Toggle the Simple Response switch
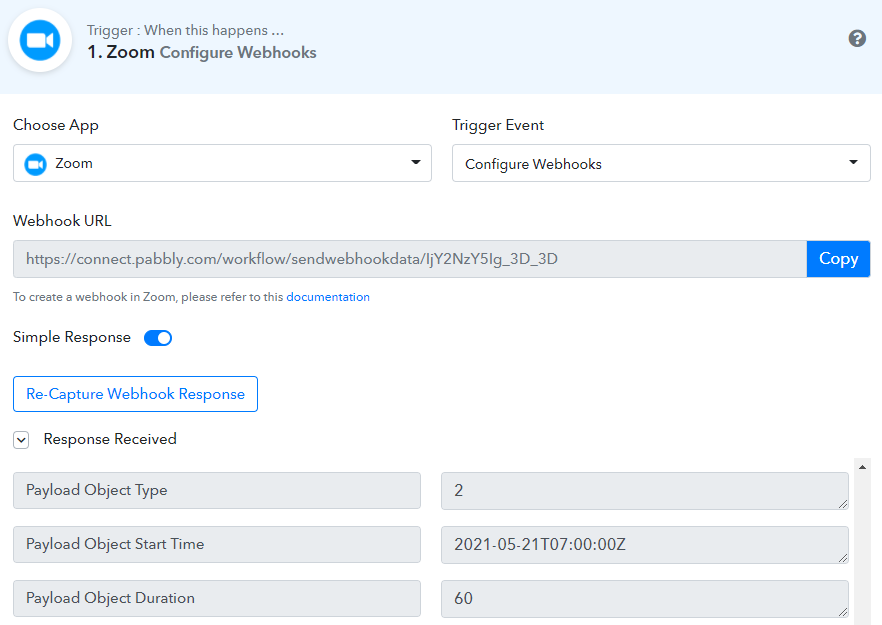Screen dimensions: 882x625 pyautogui.click(x=158, y=338)
